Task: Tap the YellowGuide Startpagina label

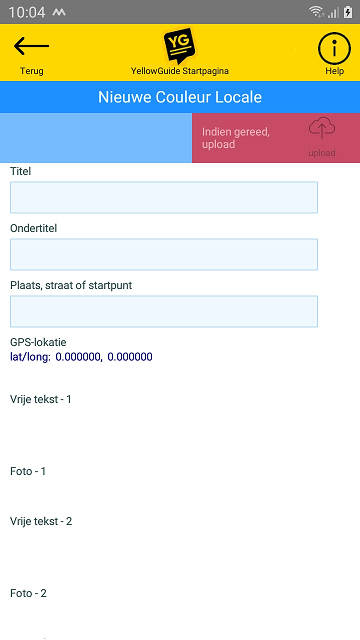Action: [x=180, y=71]
